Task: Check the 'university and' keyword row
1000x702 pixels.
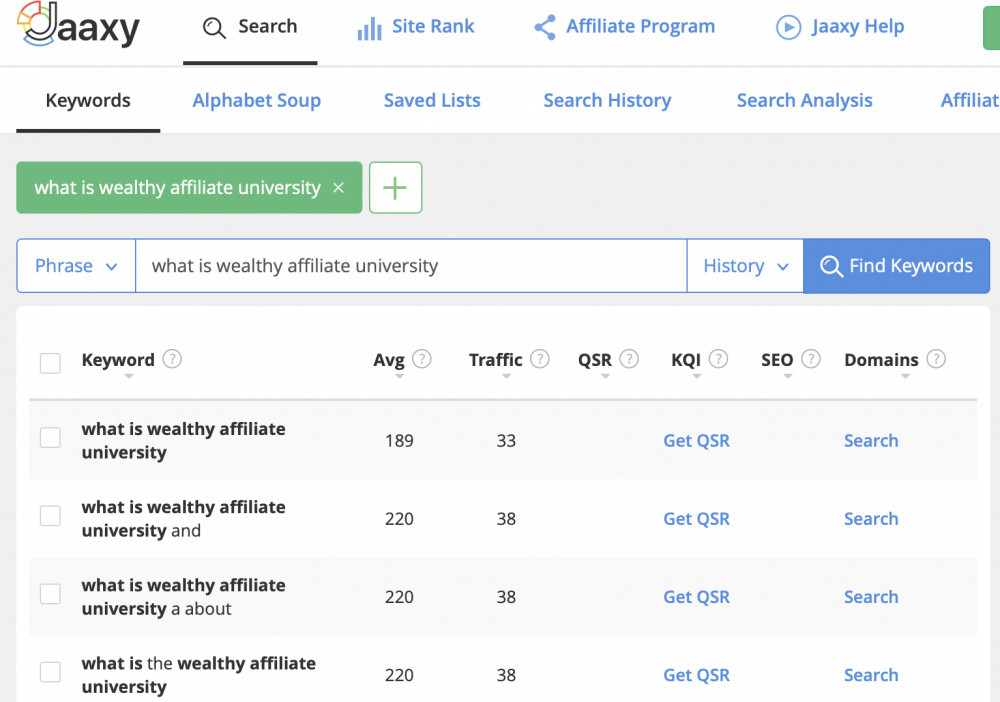Action: 50,516
